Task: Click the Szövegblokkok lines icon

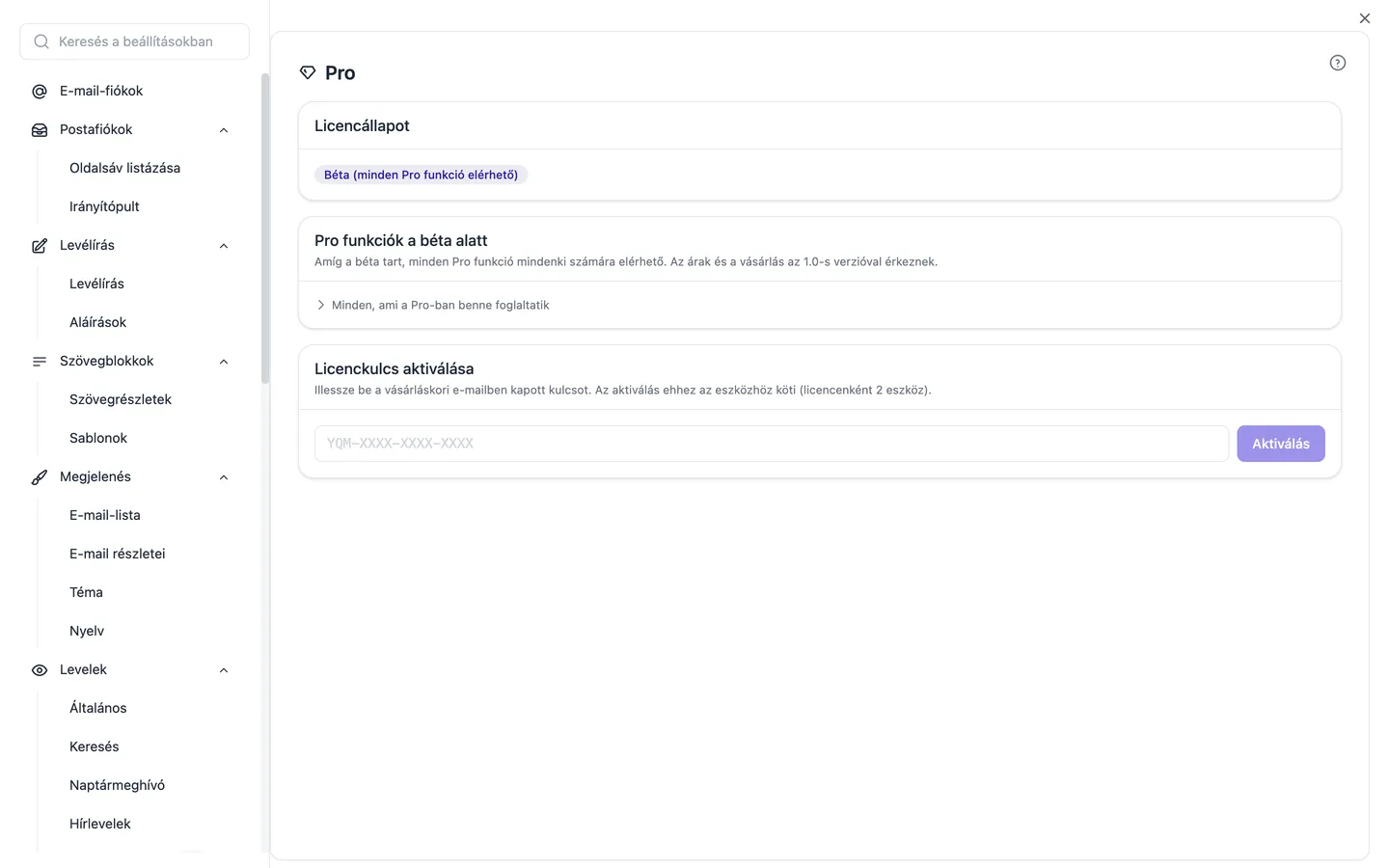Action: 40,362
